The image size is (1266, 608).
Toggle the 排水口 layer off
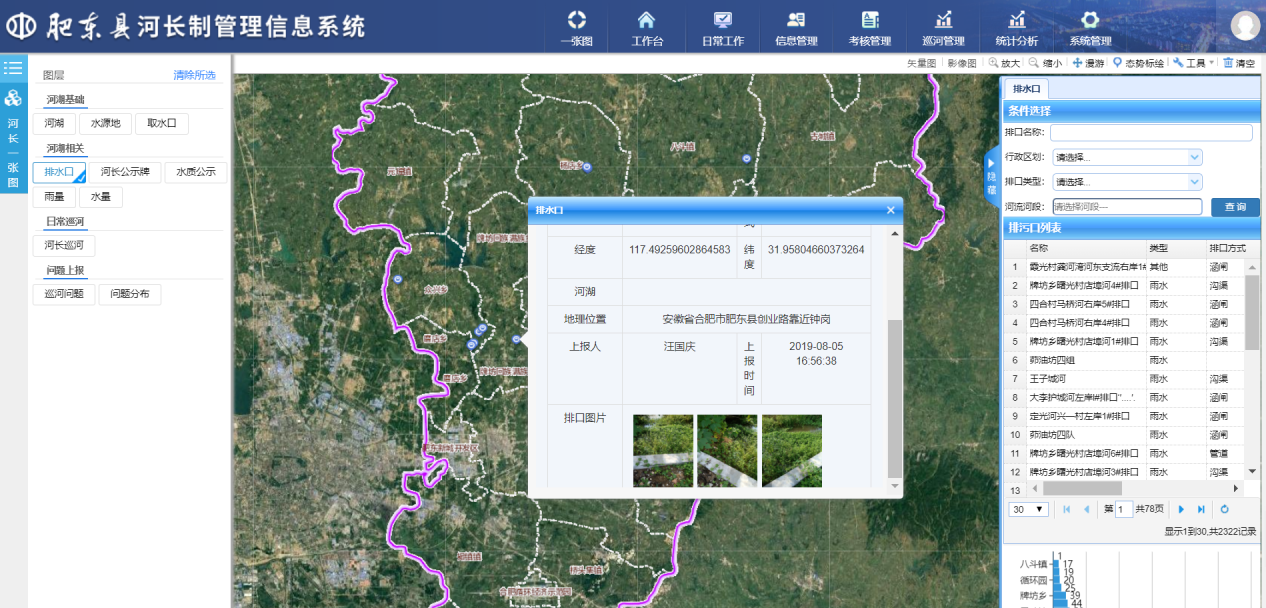(59, 172)
